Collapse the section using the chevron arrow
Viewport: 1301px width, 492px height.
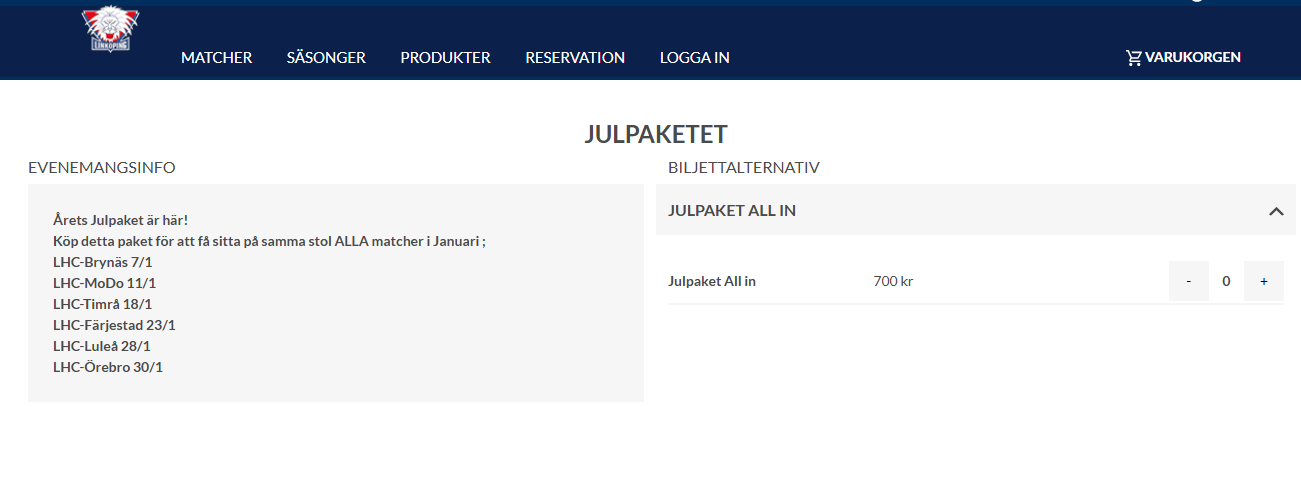1275,211
